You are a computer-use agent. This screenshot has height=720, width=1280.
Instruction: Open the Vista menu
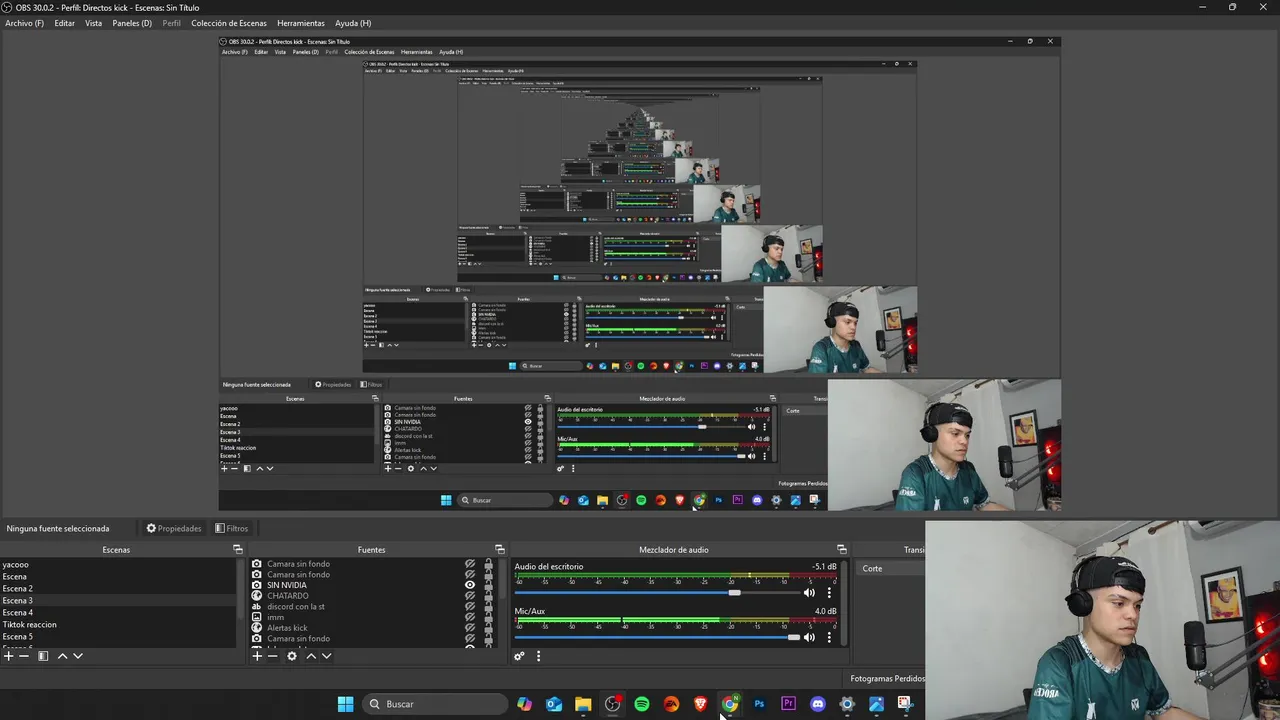93,23
